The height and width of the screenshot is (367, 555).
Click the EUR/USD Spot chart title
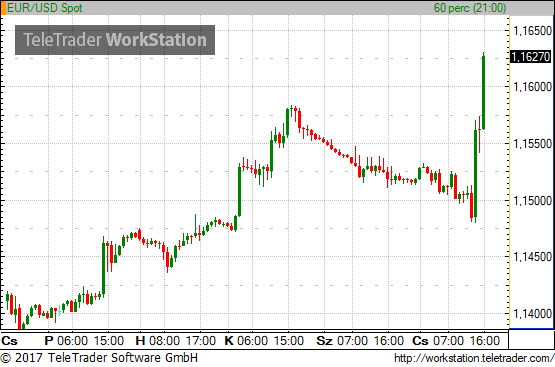pos(45,8)
